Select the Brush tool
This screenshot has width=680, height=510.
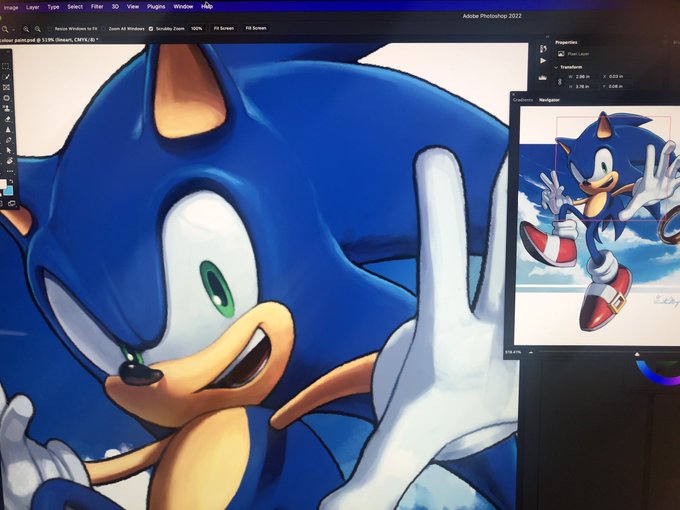[x=7, y=77]
